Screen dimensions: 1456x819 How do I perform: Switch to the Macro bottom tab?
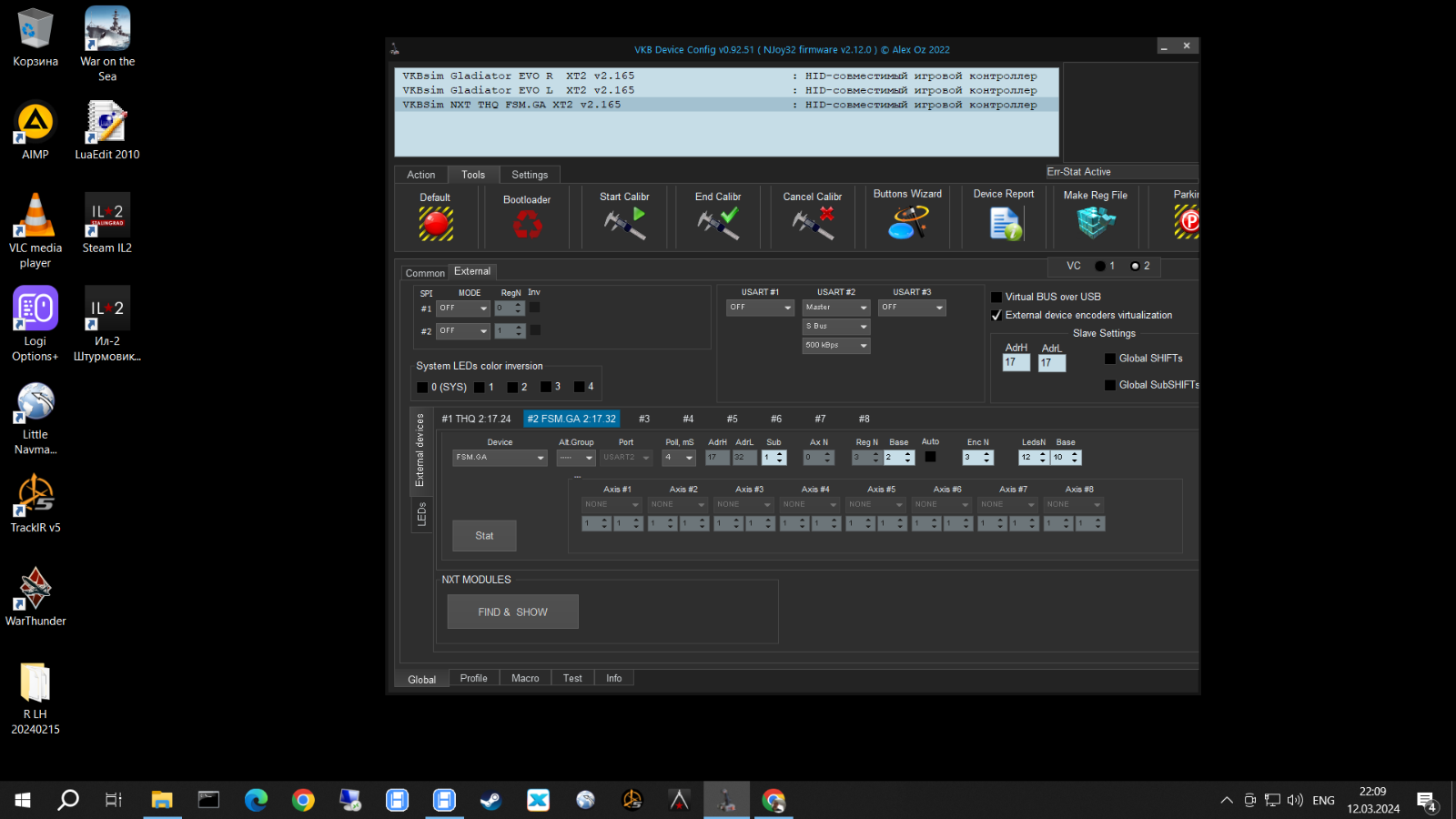pos(525,678)
